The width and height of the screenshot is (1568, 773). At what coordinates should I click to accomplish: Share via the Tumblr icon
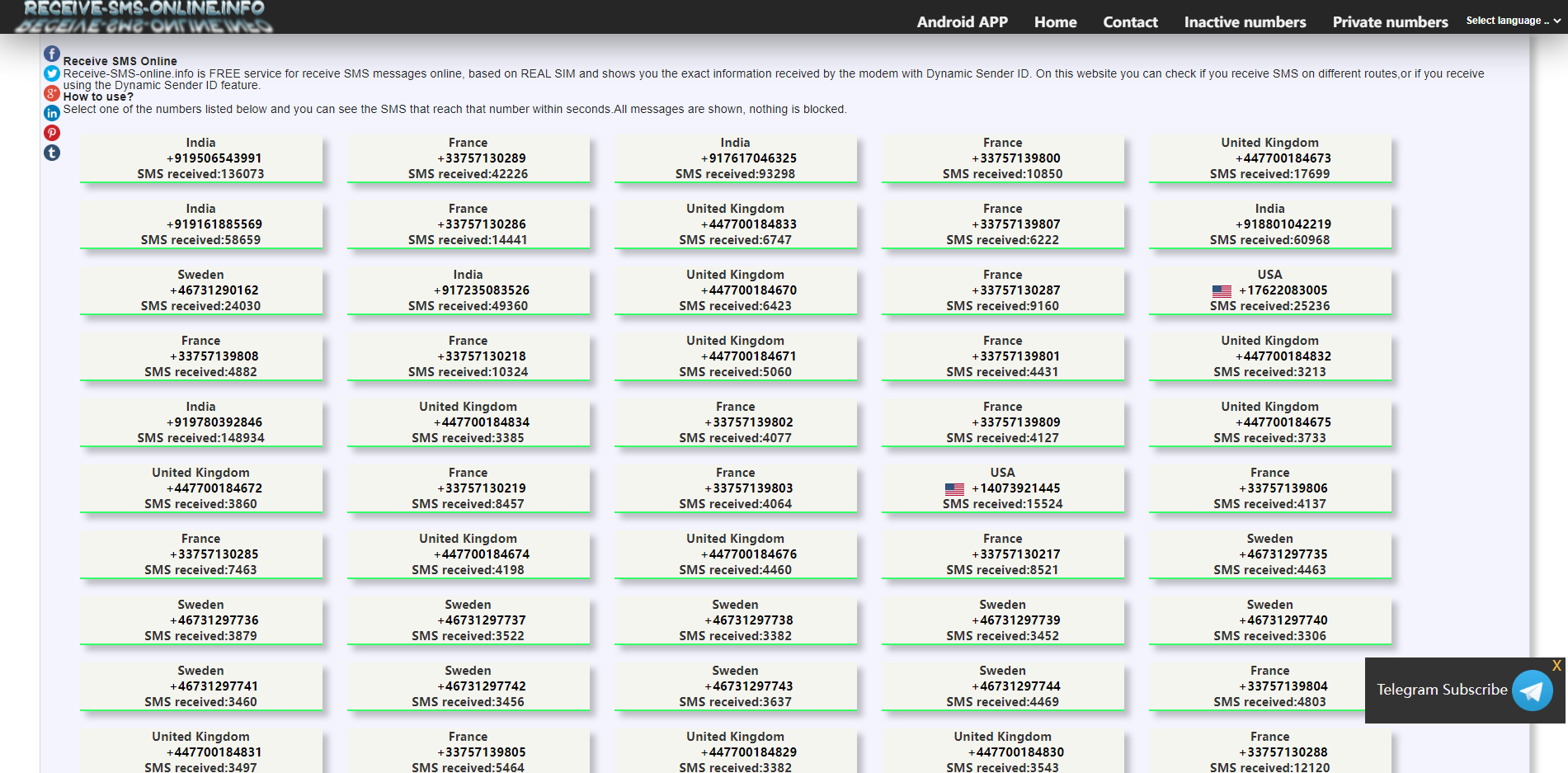[52, 153]
